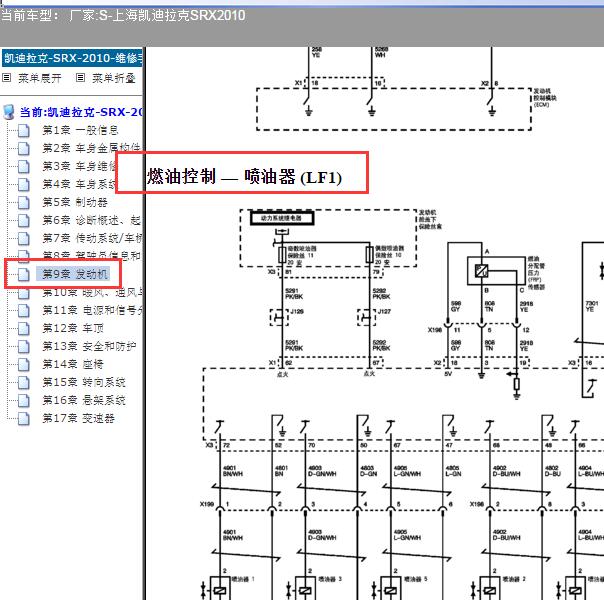Click document icon of 第3章 车身维修

click(23, 166)
